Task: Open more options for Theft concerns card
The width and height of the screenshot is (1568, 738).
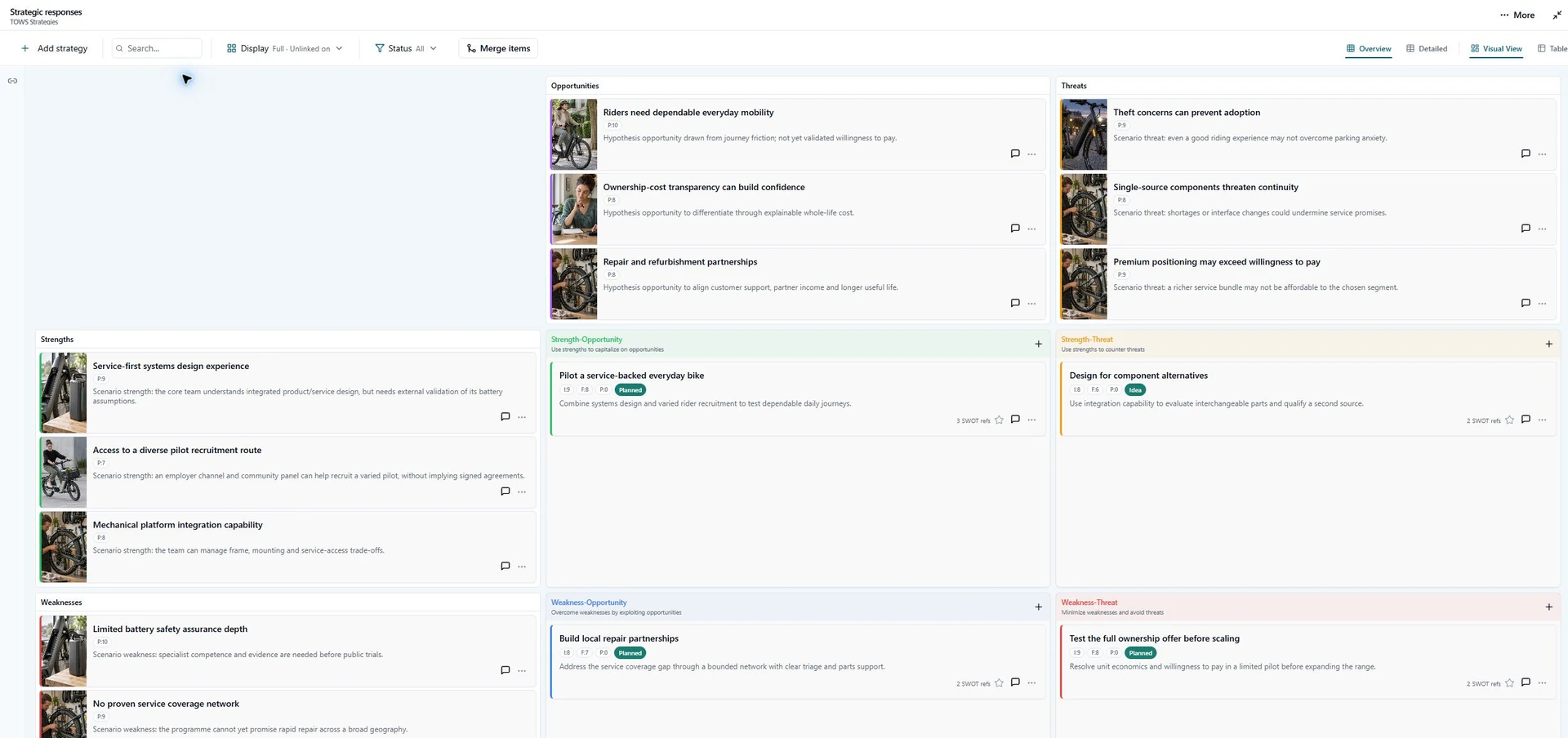Action: 1542,153
